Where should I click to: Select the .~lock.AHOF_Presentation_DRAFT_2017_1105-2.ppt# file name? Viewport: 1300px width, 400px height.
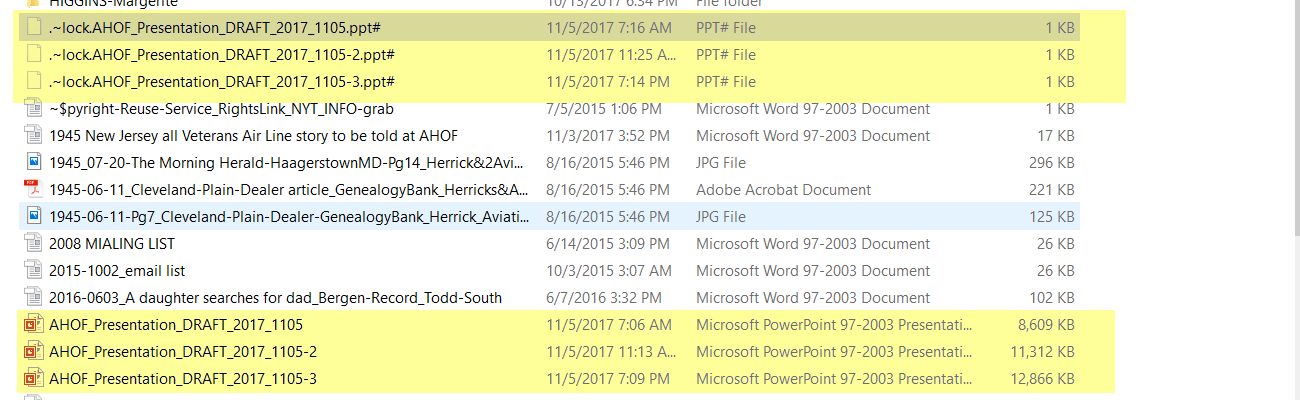click(221, 54)
